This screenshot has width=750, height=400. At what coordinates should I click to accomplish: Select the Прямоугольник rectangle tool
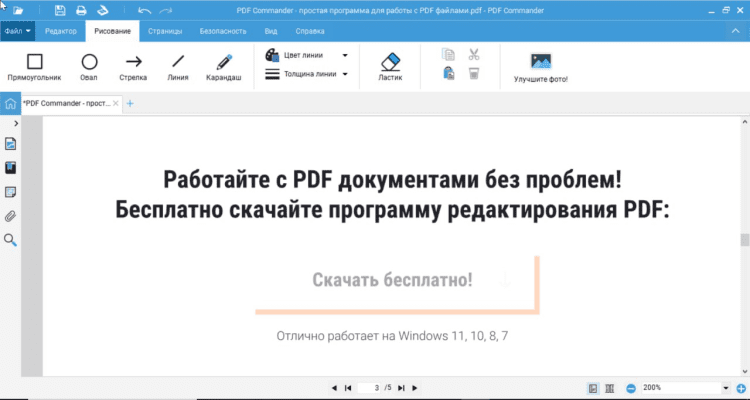[x=34, y=67]
